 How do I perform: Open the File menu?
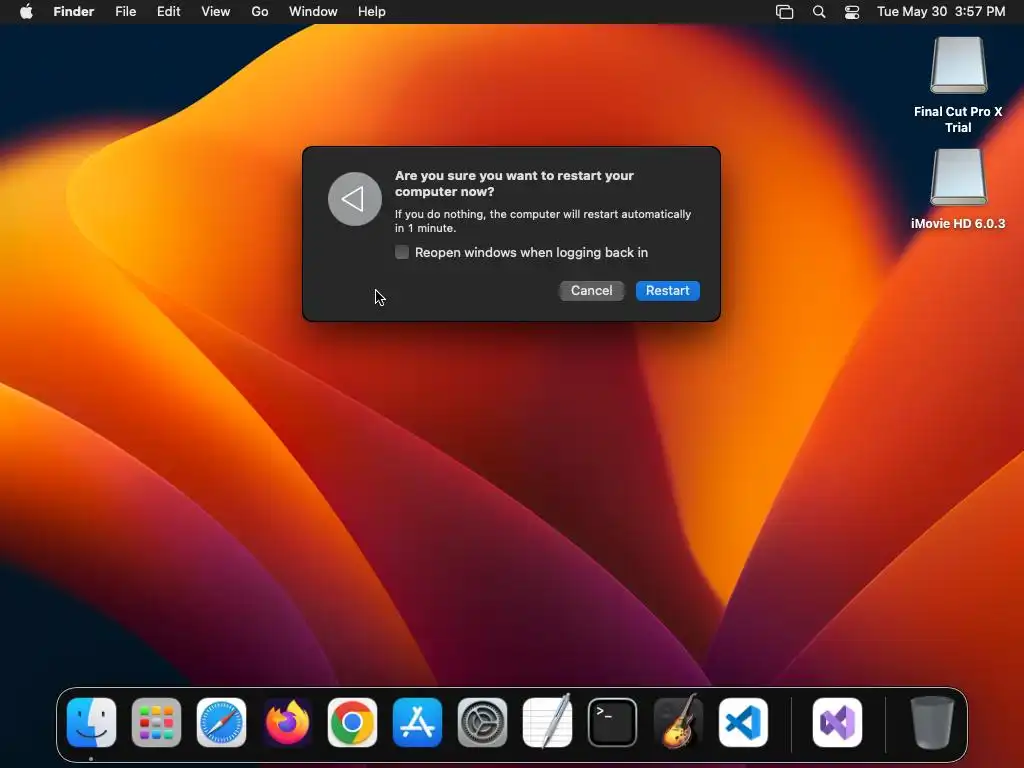pos(125,12)
